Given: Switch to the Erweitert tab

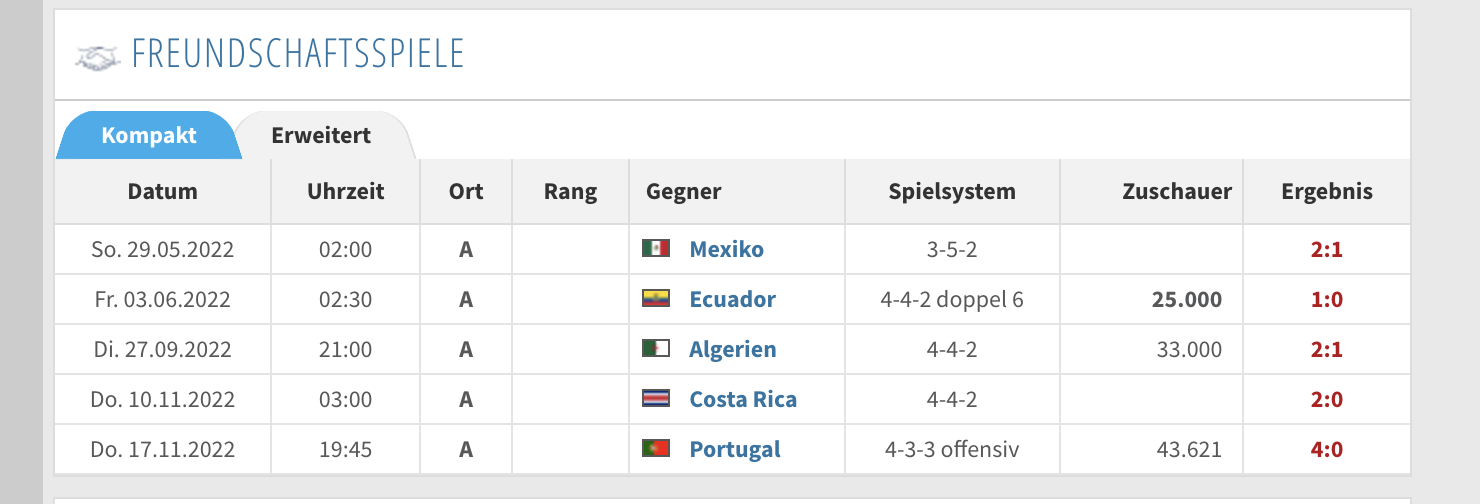Looking at the screenshot, I should (321, 135).
